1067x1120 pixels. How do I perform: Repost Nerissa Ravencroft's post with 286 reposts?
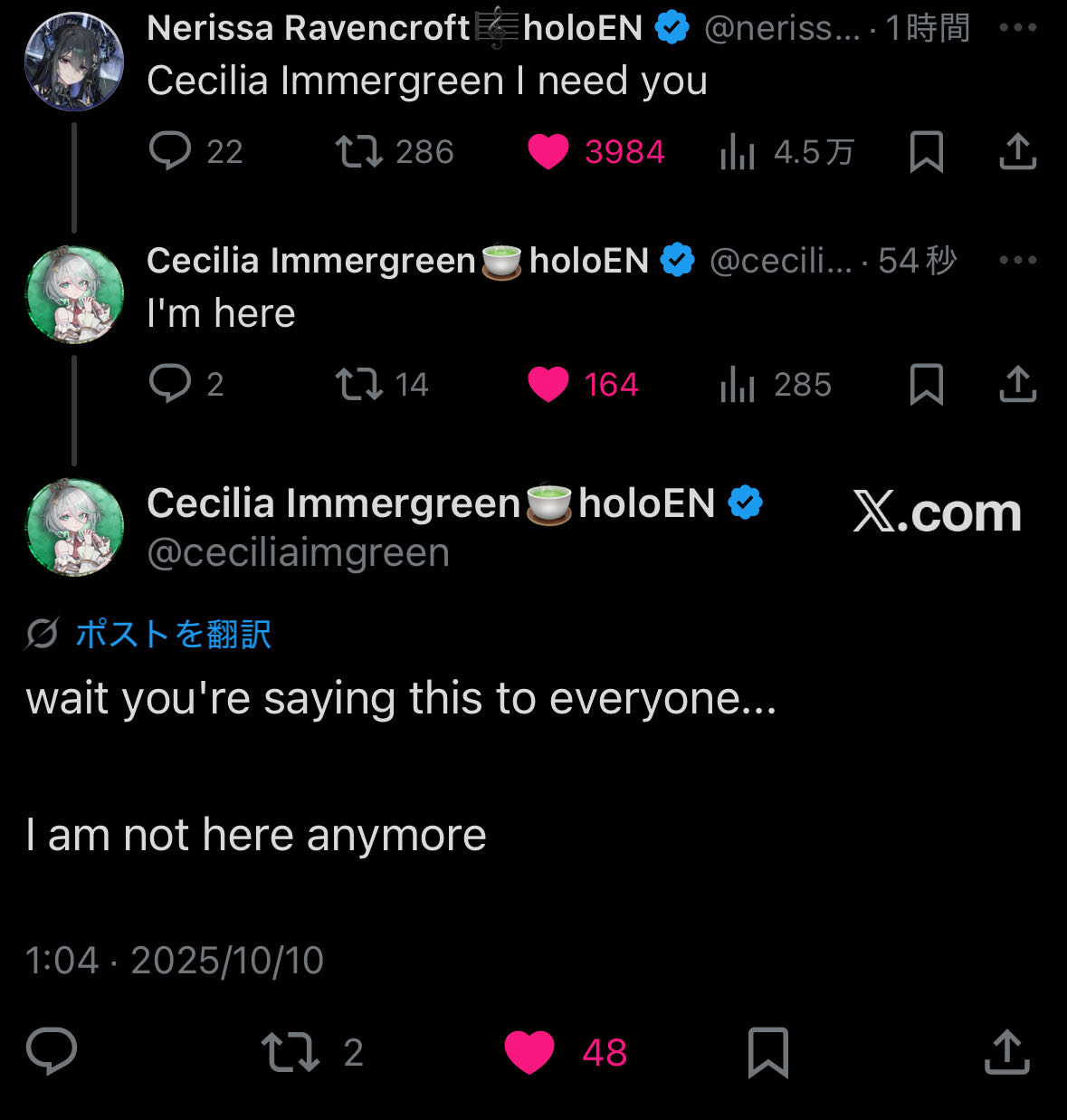(359, 151)
